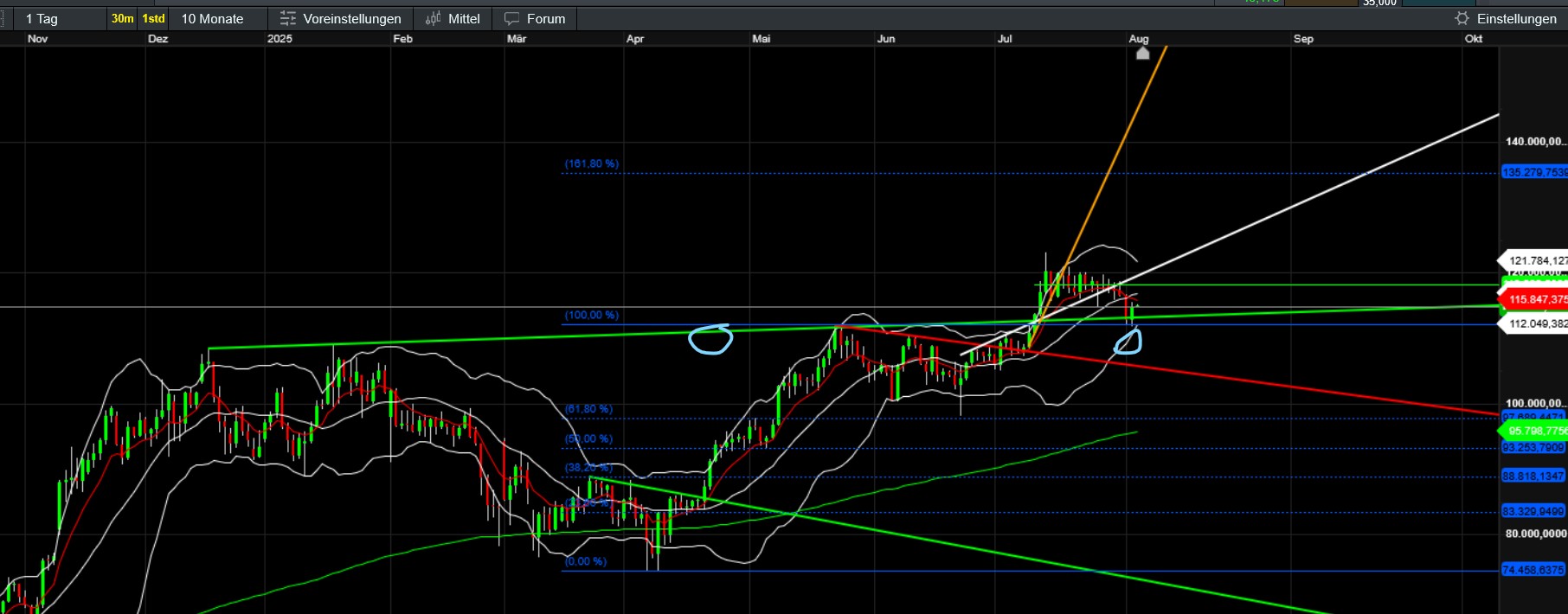Open the Forum speech bubble
1568x614 pixels.
tap(512, 18)
